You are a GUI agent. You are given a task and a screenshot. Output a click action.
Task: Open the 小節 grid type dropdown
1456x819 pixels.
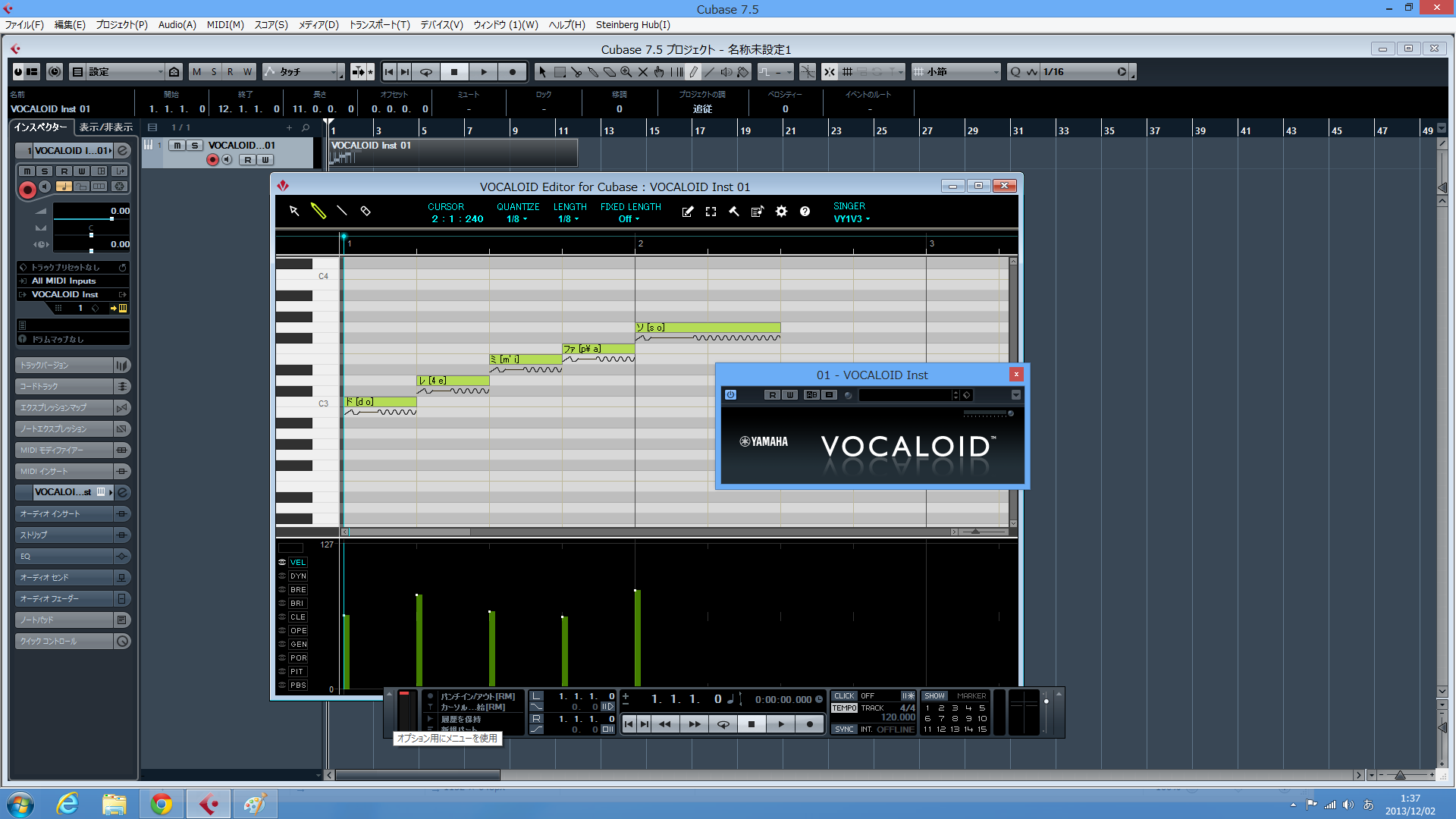tap(956, 72)
